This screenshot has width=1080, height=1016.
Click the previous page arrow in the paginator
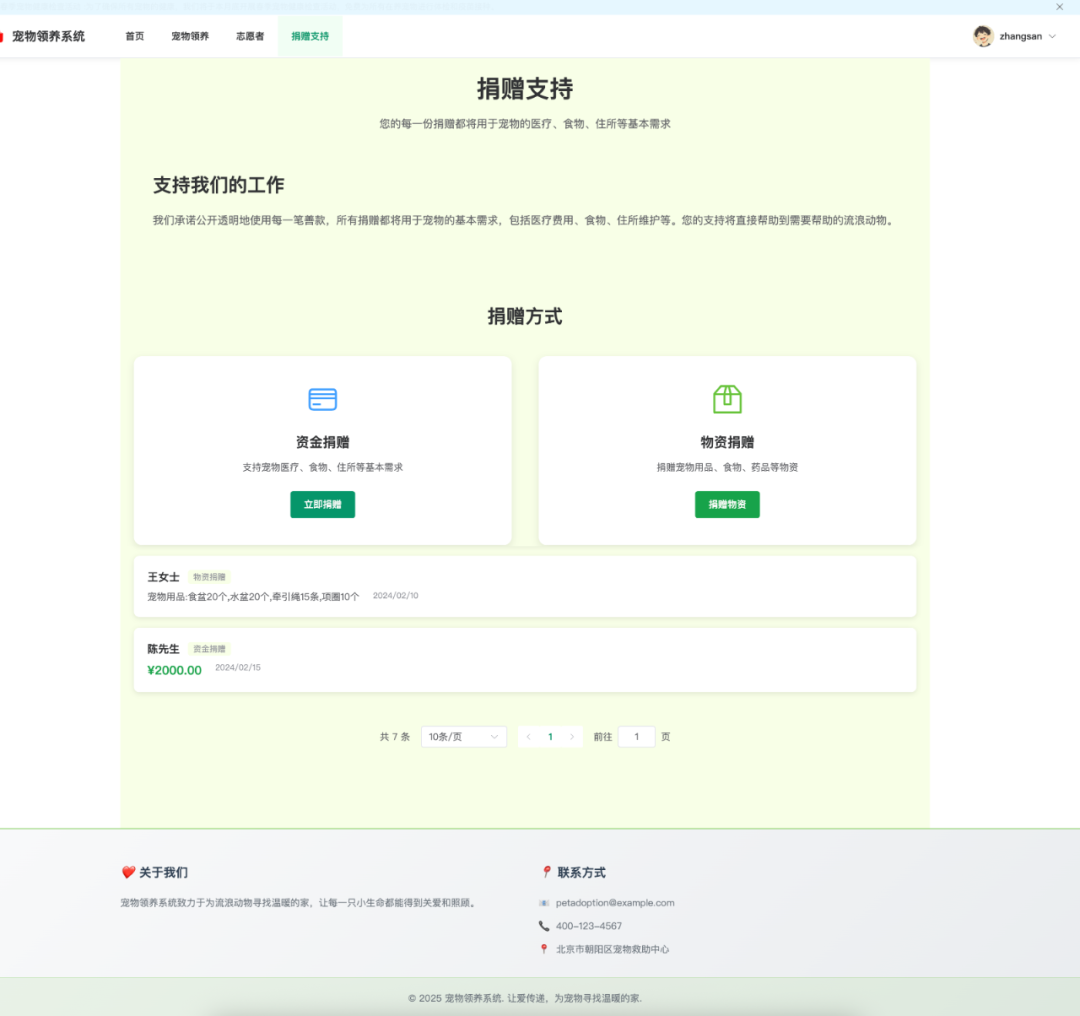coord(528,737)
